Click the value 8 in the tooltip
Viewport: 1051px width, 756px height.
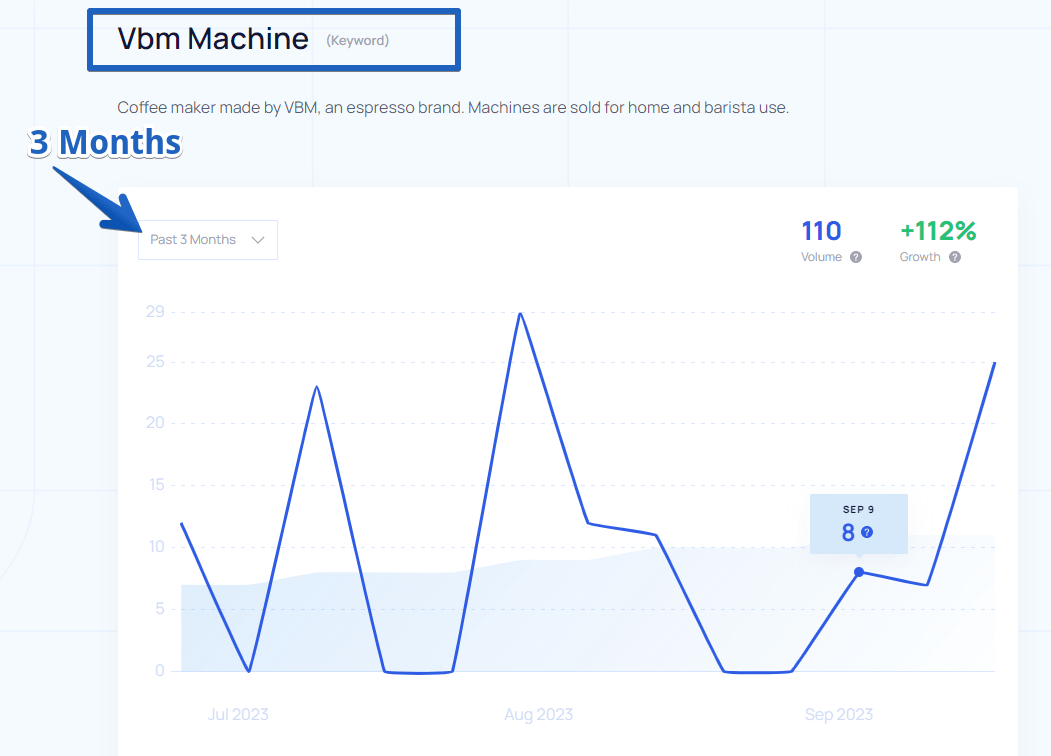[x=848, y=533]
